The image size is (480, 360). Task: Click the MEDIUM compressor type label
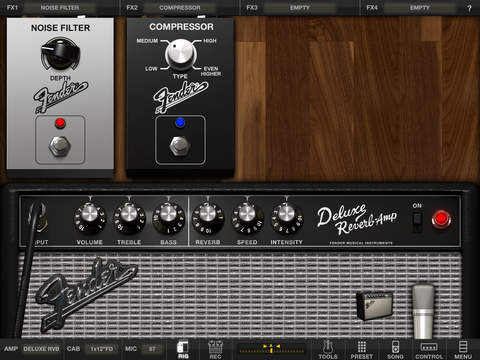click(147, 41)
